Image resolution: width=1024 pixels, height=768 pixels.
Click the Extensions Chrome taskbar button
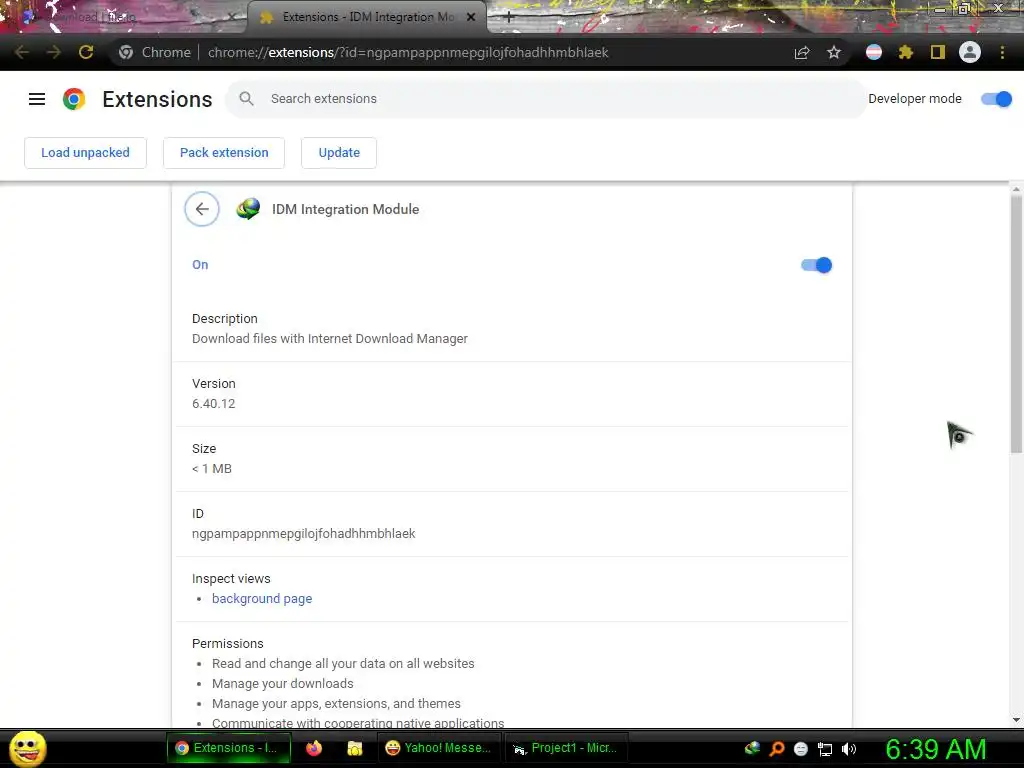click(229, 748)
